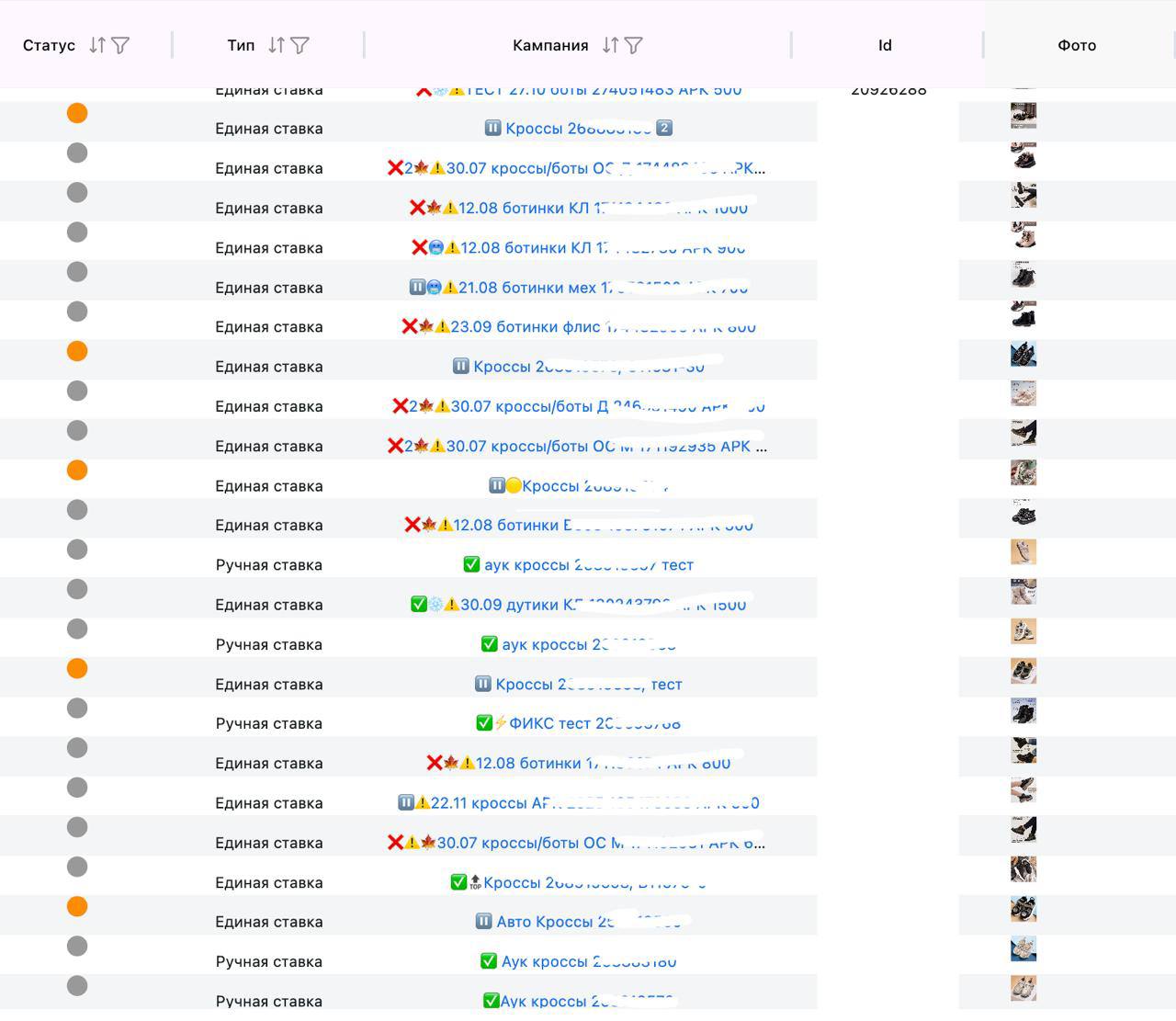Image resolution: width=1176 pixels, height=1021 pixels.
Task: Sort the Кампания column
Action: coord(610,45)
